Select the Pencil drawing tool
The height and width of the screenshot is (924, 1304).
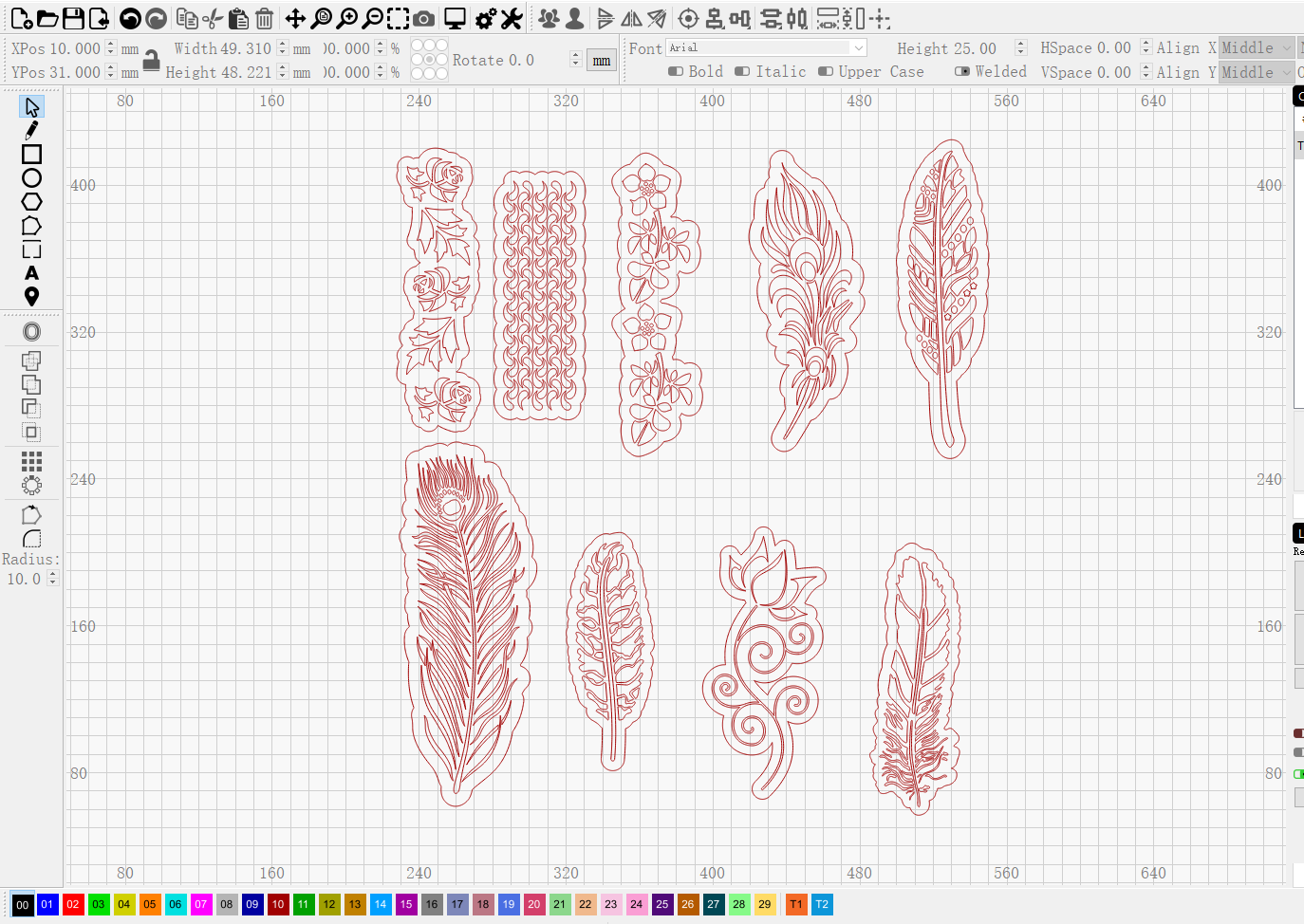tap(31, 129)
